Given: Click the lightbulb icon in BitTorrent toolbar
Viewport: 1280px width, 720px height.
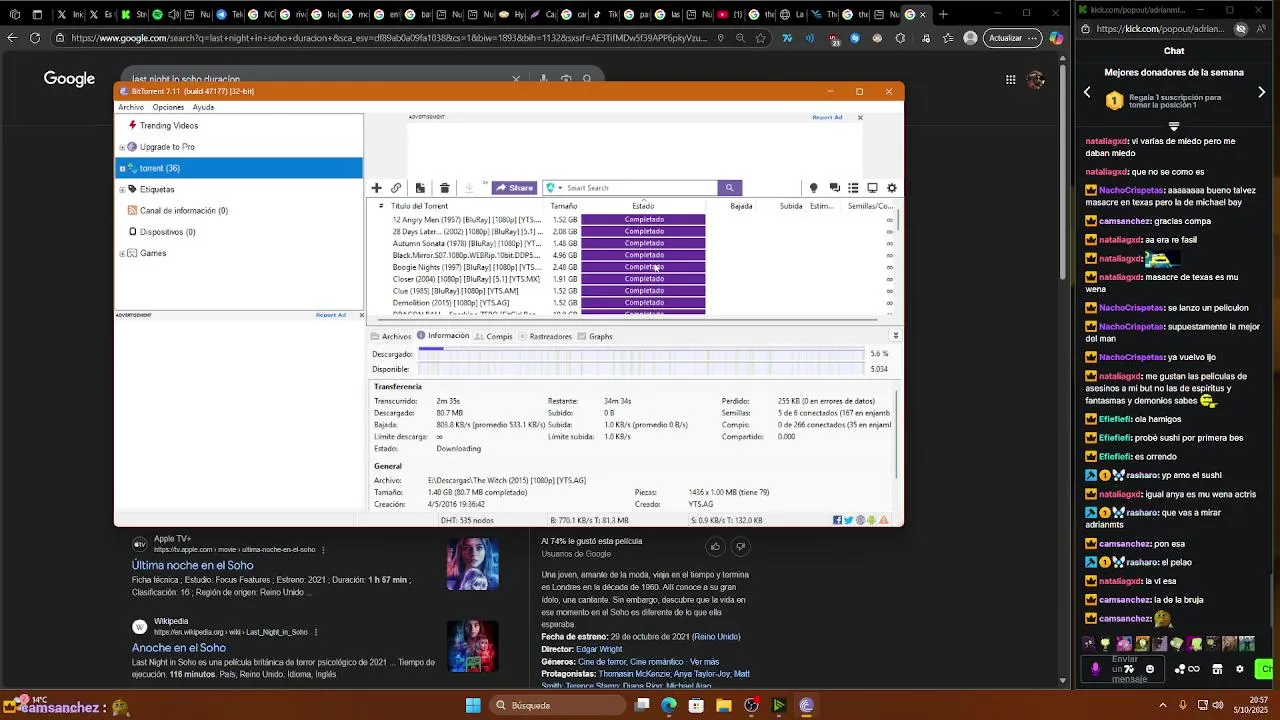Looking at the screenshot, I should (x=813, y=188).
